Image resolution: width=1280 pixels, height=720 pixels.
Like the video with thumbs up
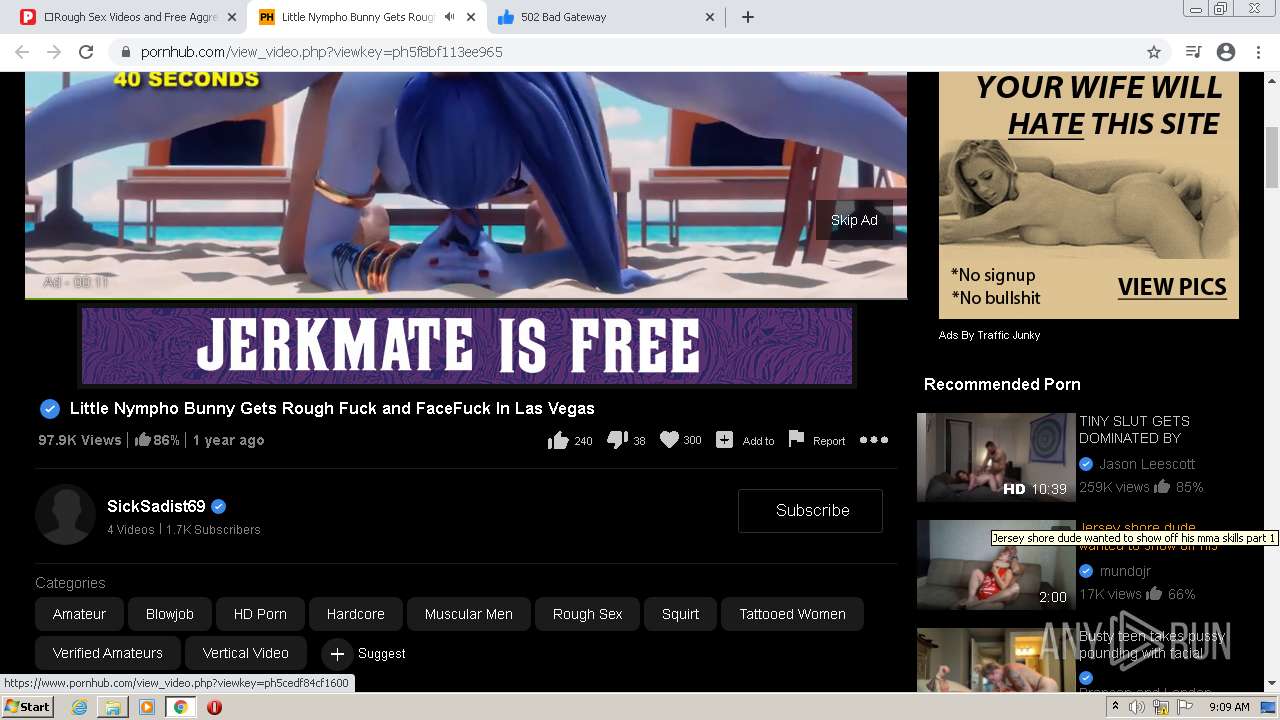pyautogui.click(x=558, y=440)
